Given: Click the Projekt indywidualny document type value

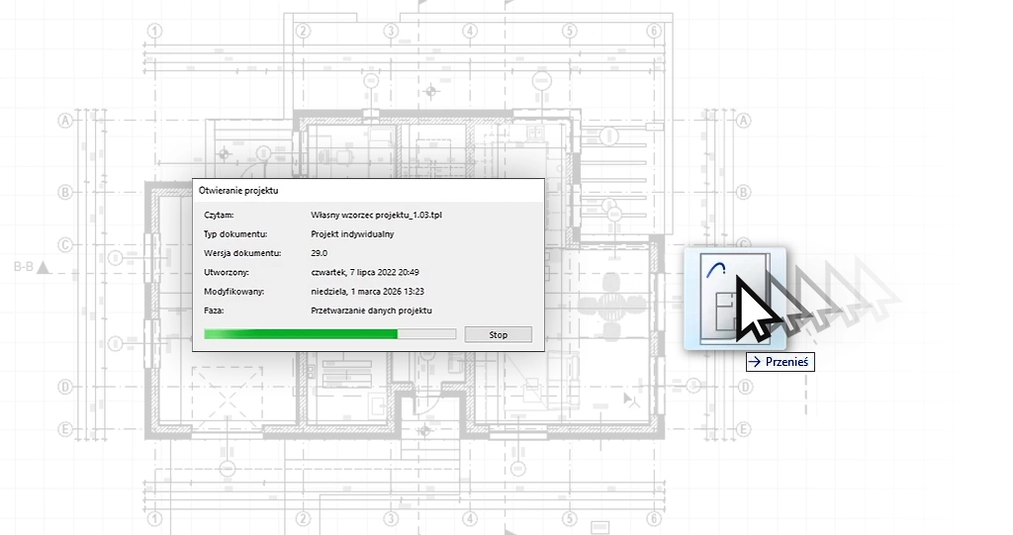Looking at the screenshot, I should coord(352,234).
